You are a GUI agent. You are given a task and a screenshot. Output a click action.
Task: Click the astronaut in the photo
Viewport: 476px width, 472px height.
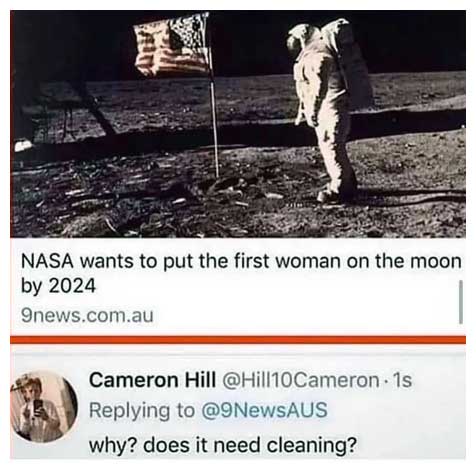tap(328, 110)
